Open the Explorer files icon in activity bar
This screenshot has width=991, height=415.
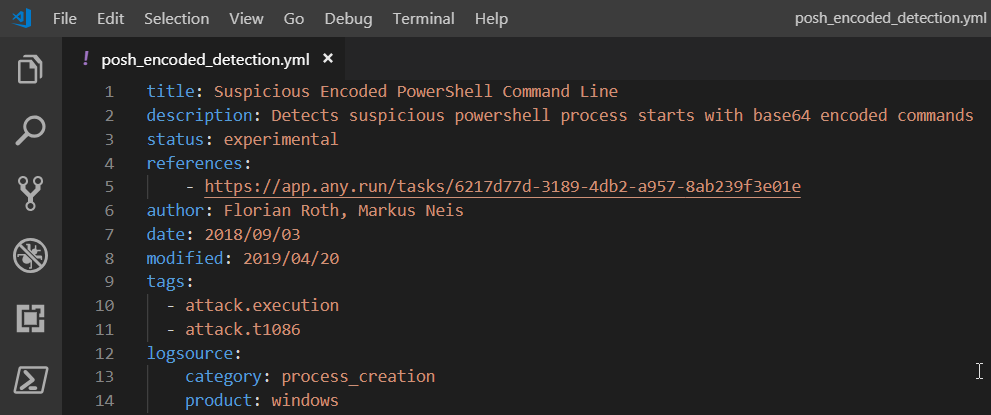click(30, 69)
